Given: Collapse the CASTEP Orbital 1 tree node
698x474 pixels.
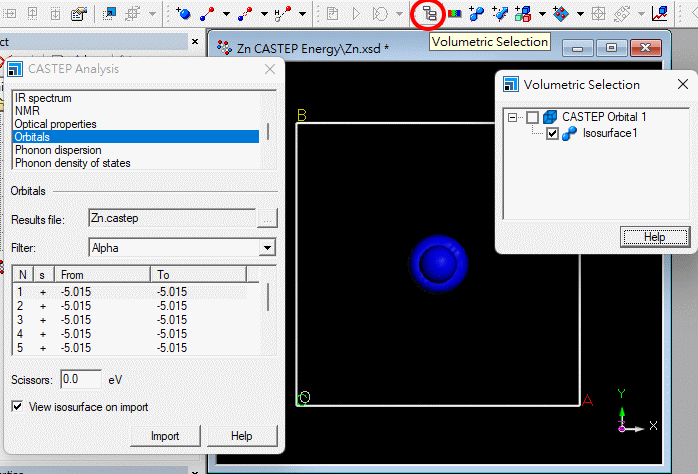Looking at the screenshot, I should pos(512,117).
